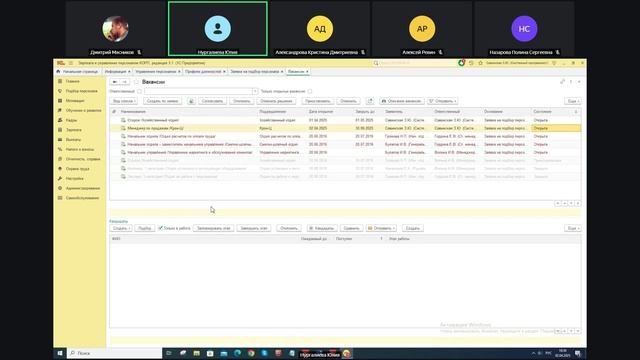Image resolution: width=640 pixels, height=360 pixels.
Task: Open the vertical dots menu of Вакансии form
Action: click(x=571, y=82)
